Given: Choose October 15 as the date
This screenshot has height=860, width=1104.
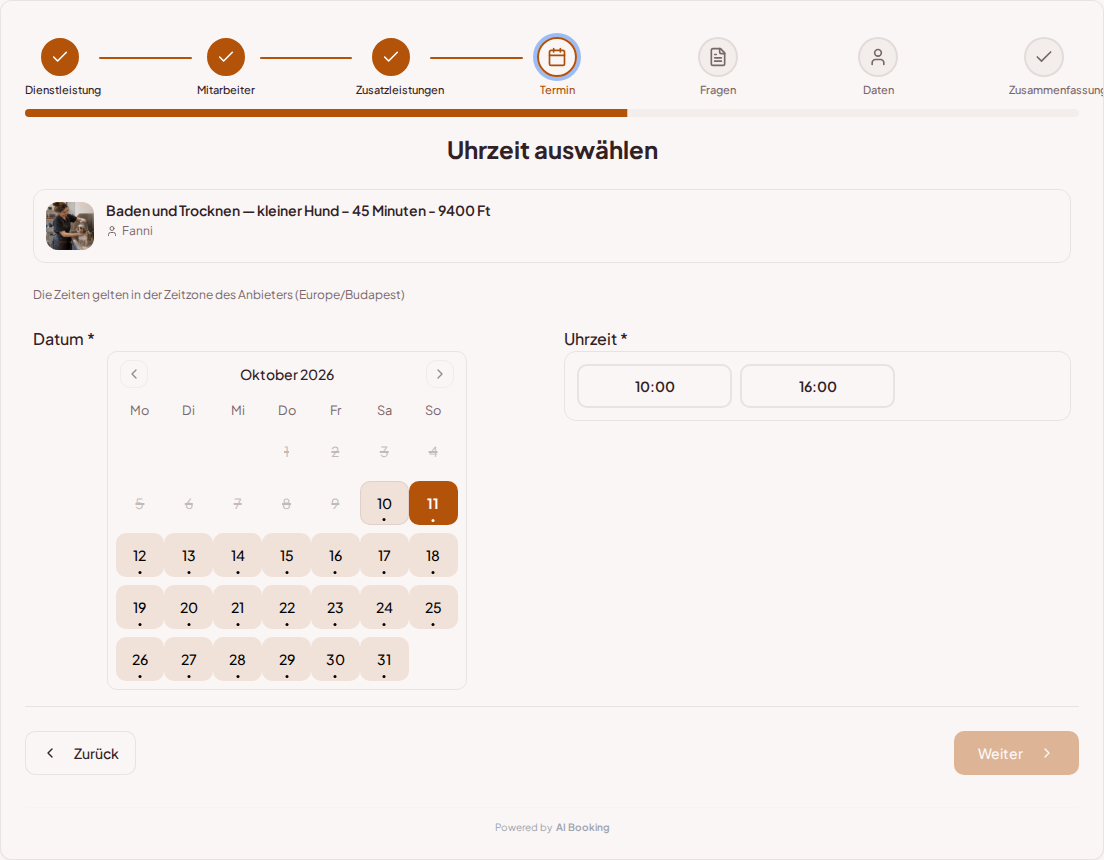Looking at the screenshot, I should click(x=287, y=555).
